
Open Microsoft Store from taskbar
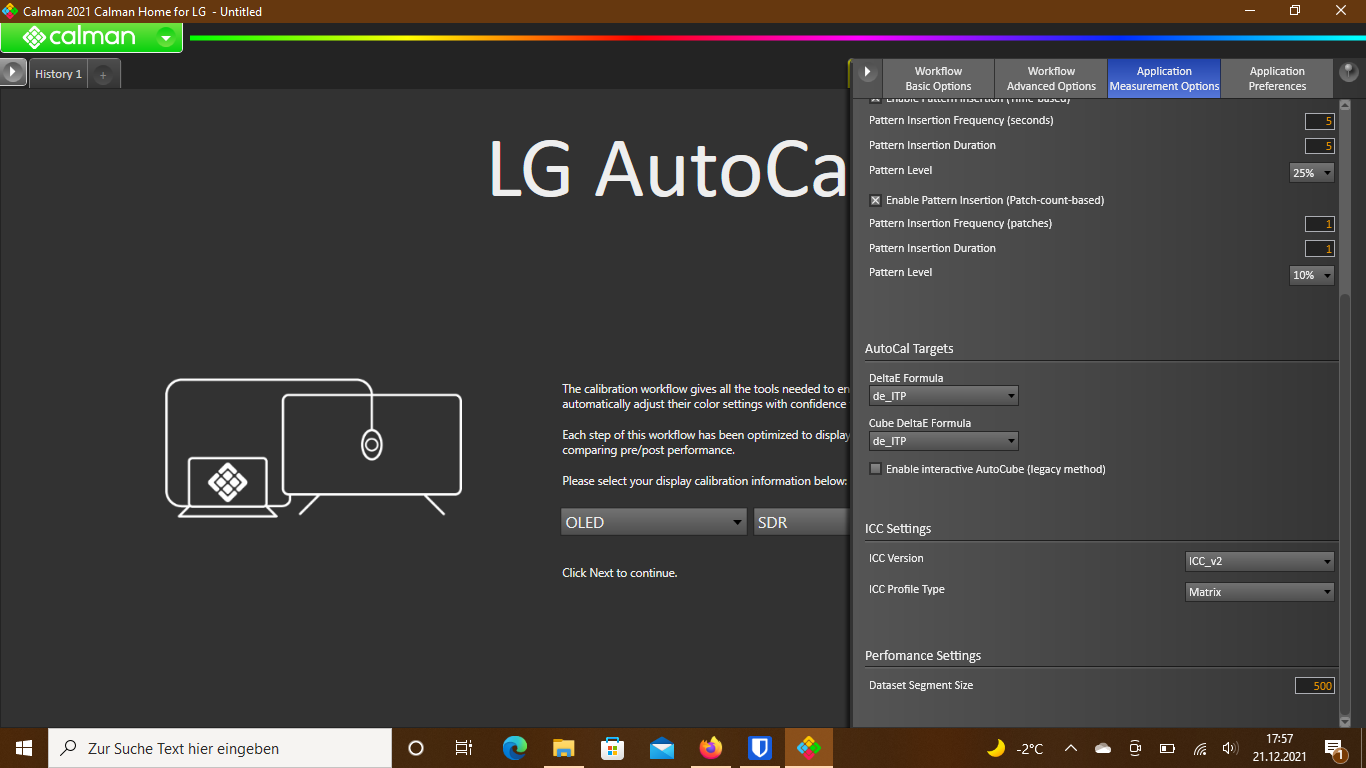pos(613,748)
